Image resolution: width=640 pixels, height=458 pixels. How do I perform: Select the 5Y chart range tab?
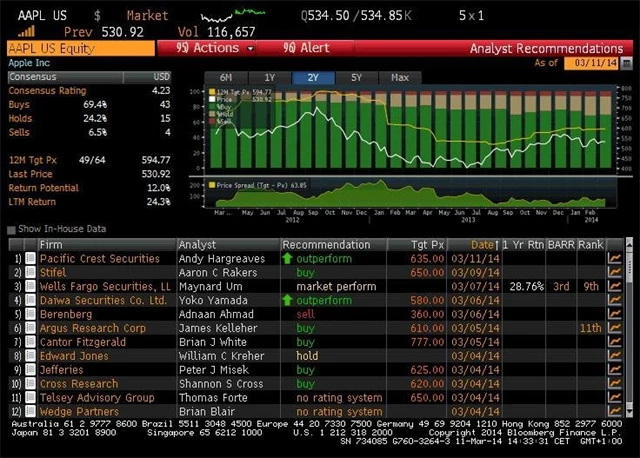(x=357, y=78)
